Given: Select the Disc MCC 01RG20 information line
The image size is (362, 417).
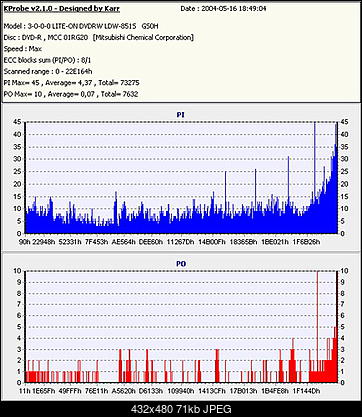Looking at the screenshot, I should pos(99,37).
